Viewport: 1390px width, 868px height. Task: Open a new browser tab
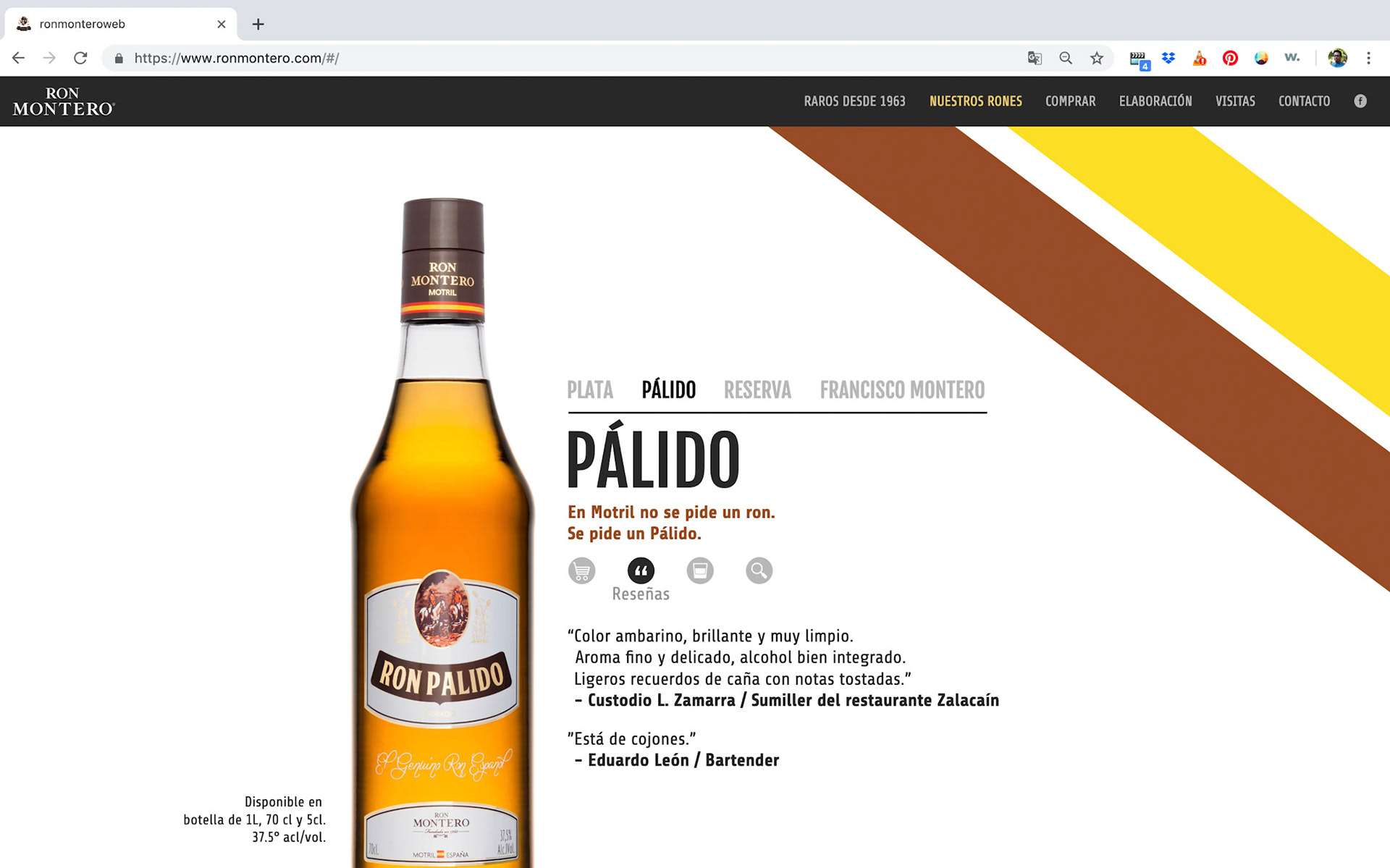click(x=258, y=24)
